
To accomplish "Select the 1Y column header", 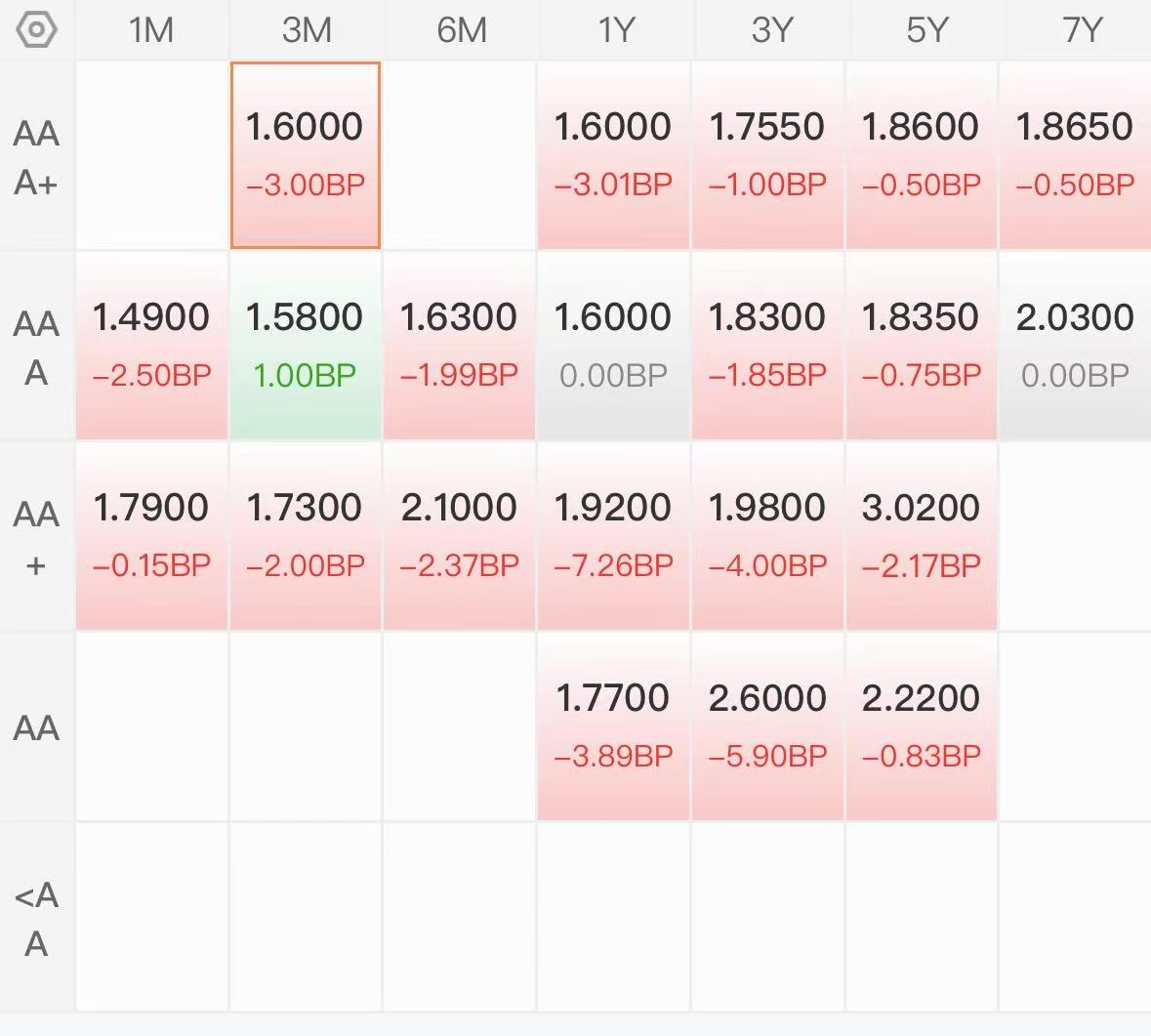I will [615, 30].
